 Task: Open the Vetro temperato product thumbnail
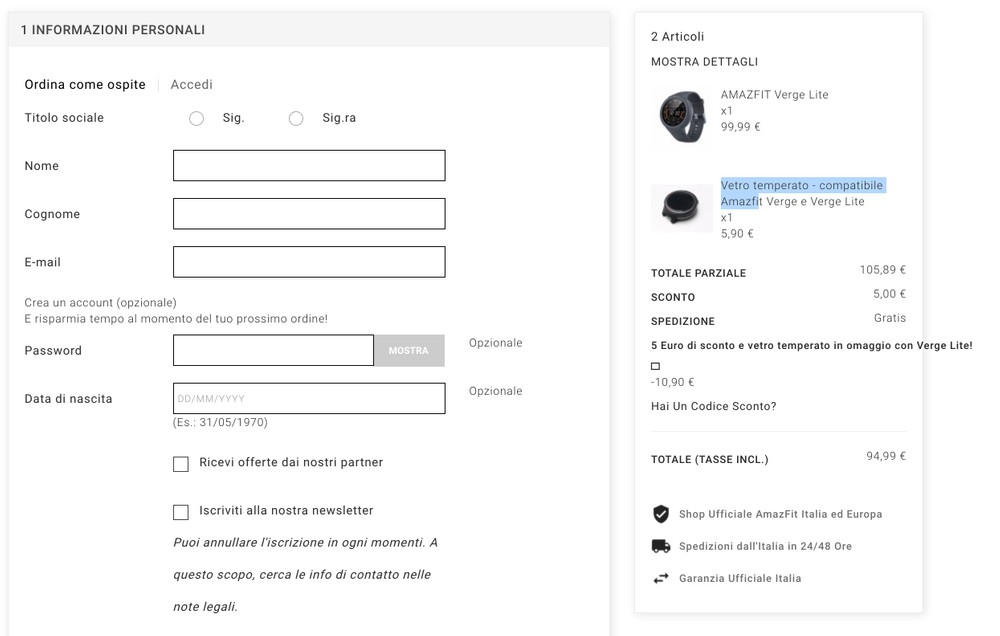(x=681, y=207)
